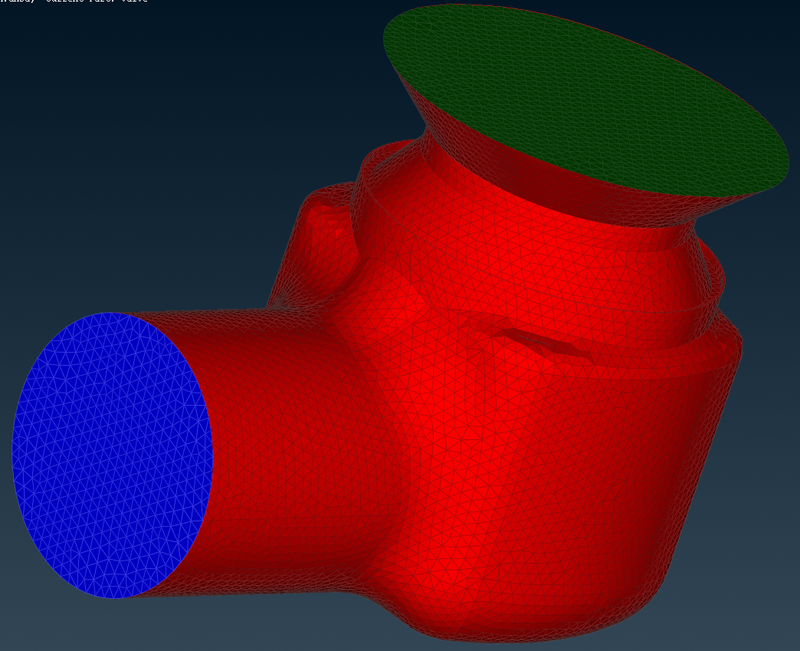Select the blue circular inlet face
800x651 pixels.
click(112, 455)
